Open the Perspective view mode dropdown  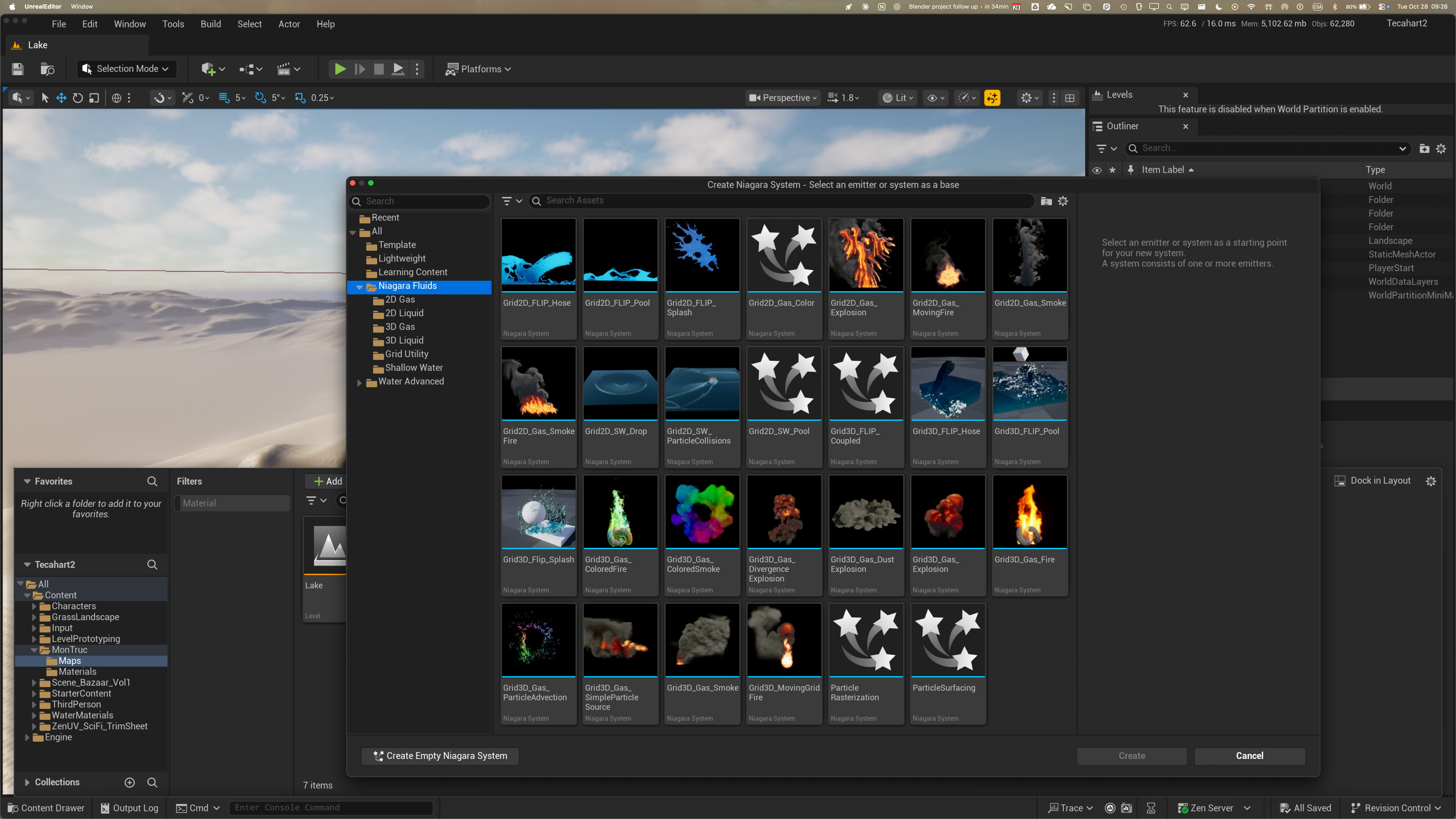coord(782,98)
